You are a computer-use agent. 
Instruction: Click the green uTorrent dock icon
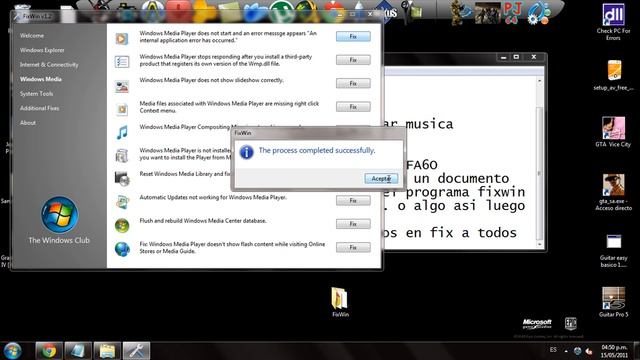tap(281, 11)
